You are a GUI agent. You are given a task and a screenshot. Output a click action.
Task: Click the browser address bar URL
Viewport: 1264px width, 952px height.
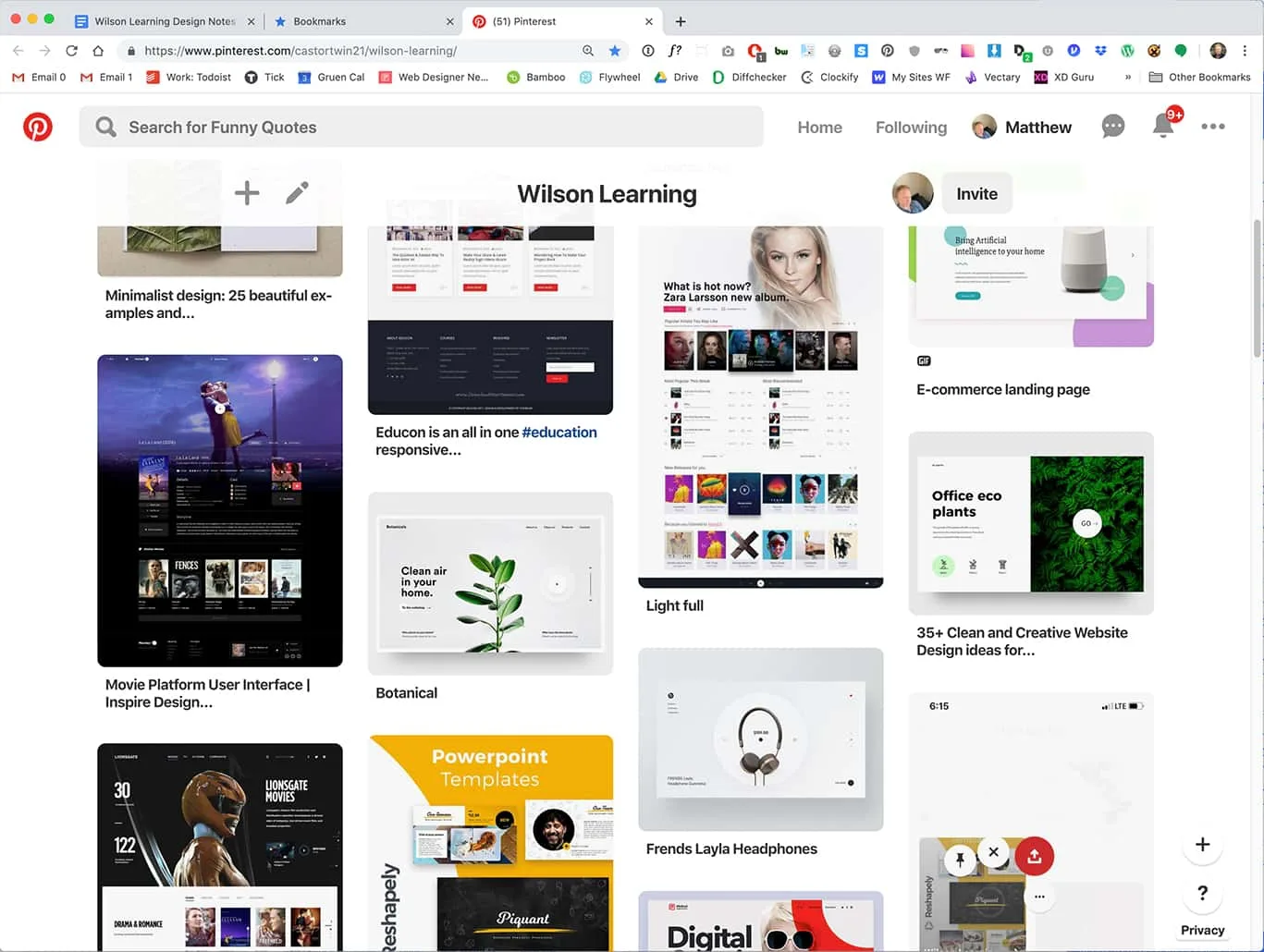tap(301, 51)
